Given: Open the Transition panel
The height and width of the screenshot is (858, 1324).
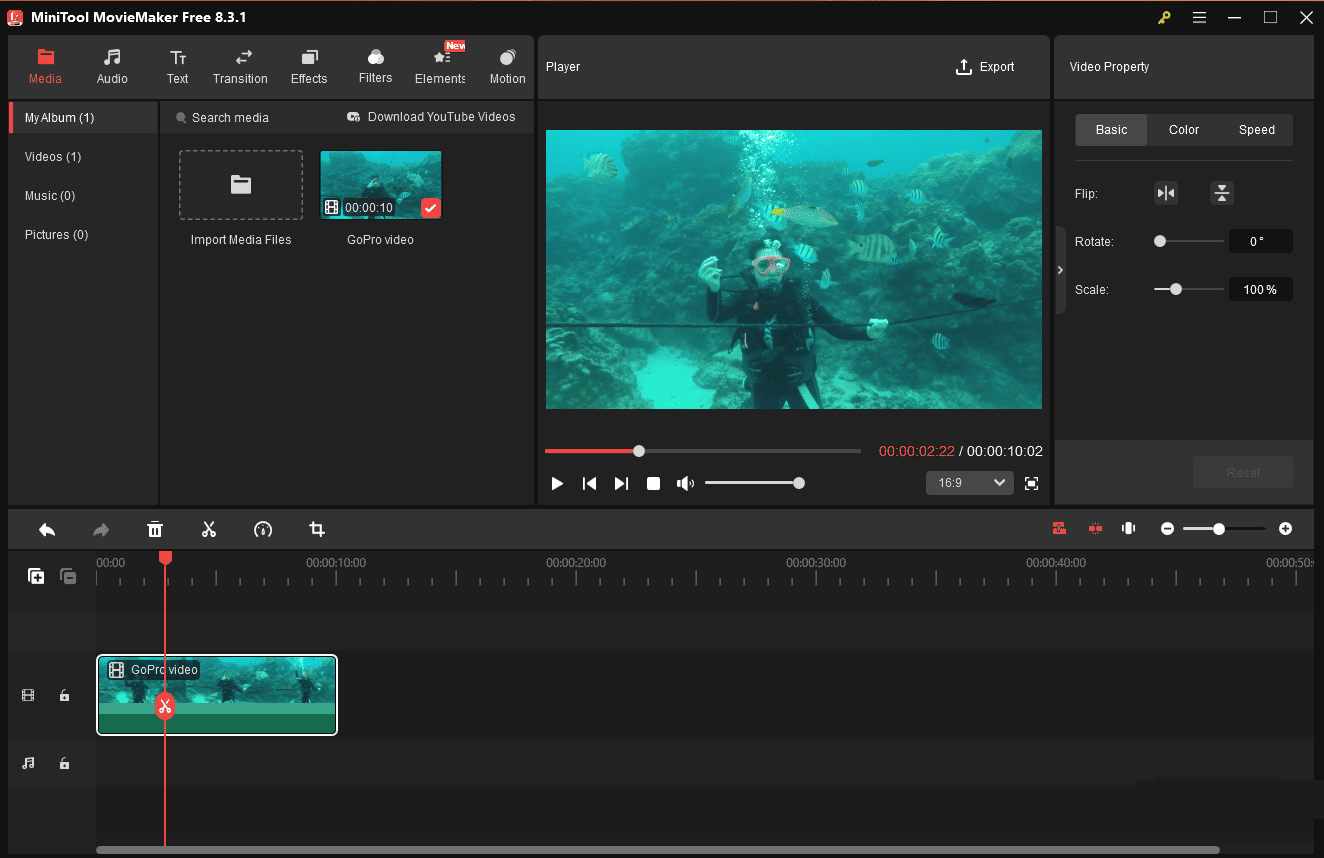Looking at the screenshot, I should pos(240,66).
